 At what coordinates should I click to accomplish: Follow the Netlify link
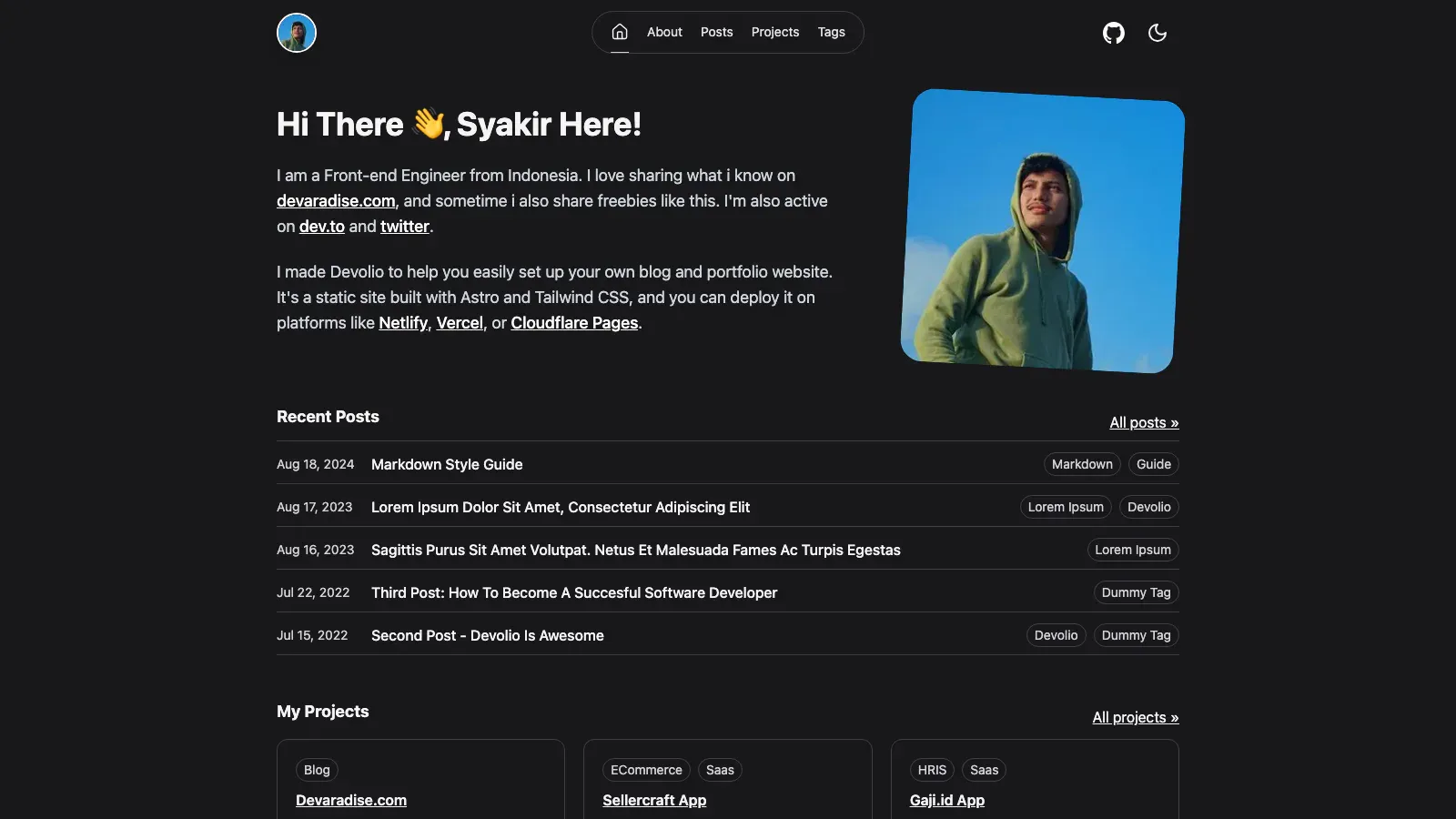[403, 323]
